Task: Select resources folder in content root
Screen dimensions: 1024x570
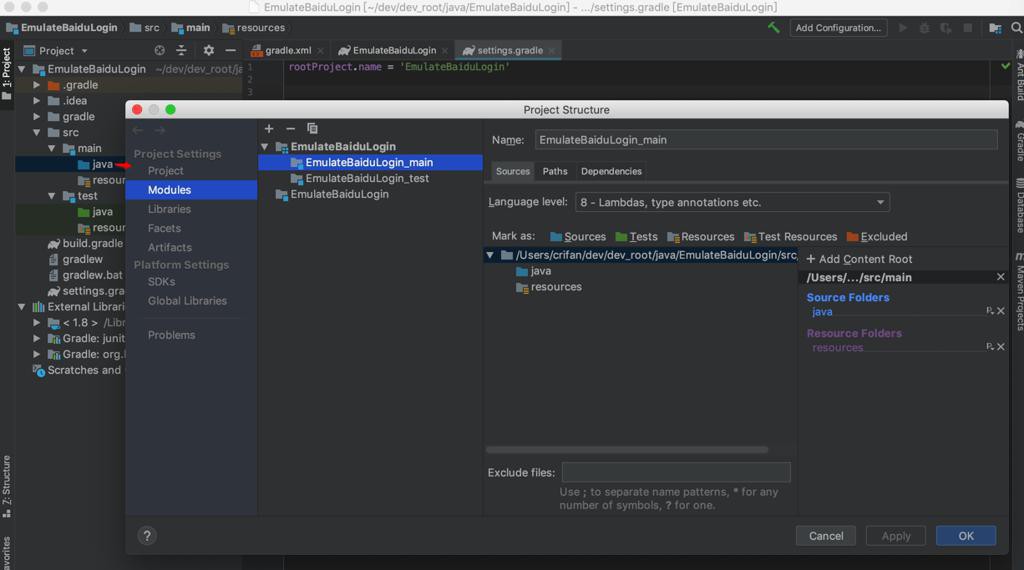Action: [556, 287]
